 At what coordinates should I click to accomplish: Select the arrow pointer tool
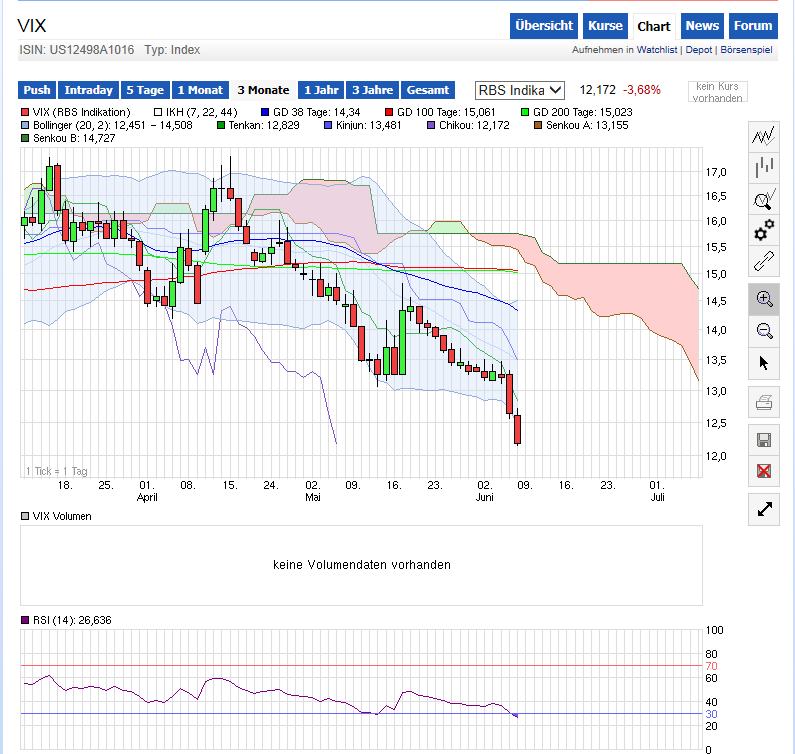(765, 362)
